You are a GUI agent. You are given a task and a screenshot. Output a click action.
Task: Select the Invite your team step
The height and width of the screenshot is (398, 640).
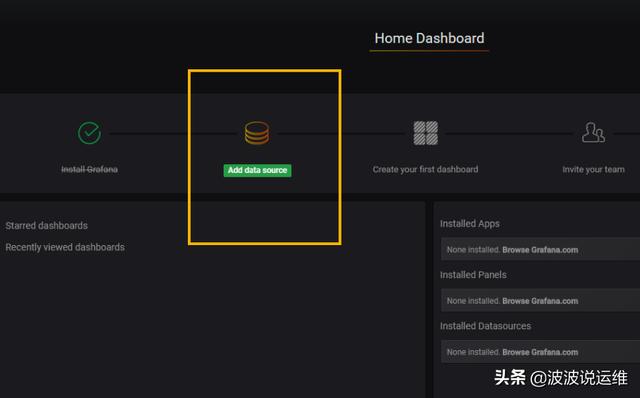click(x=593, y=169)
